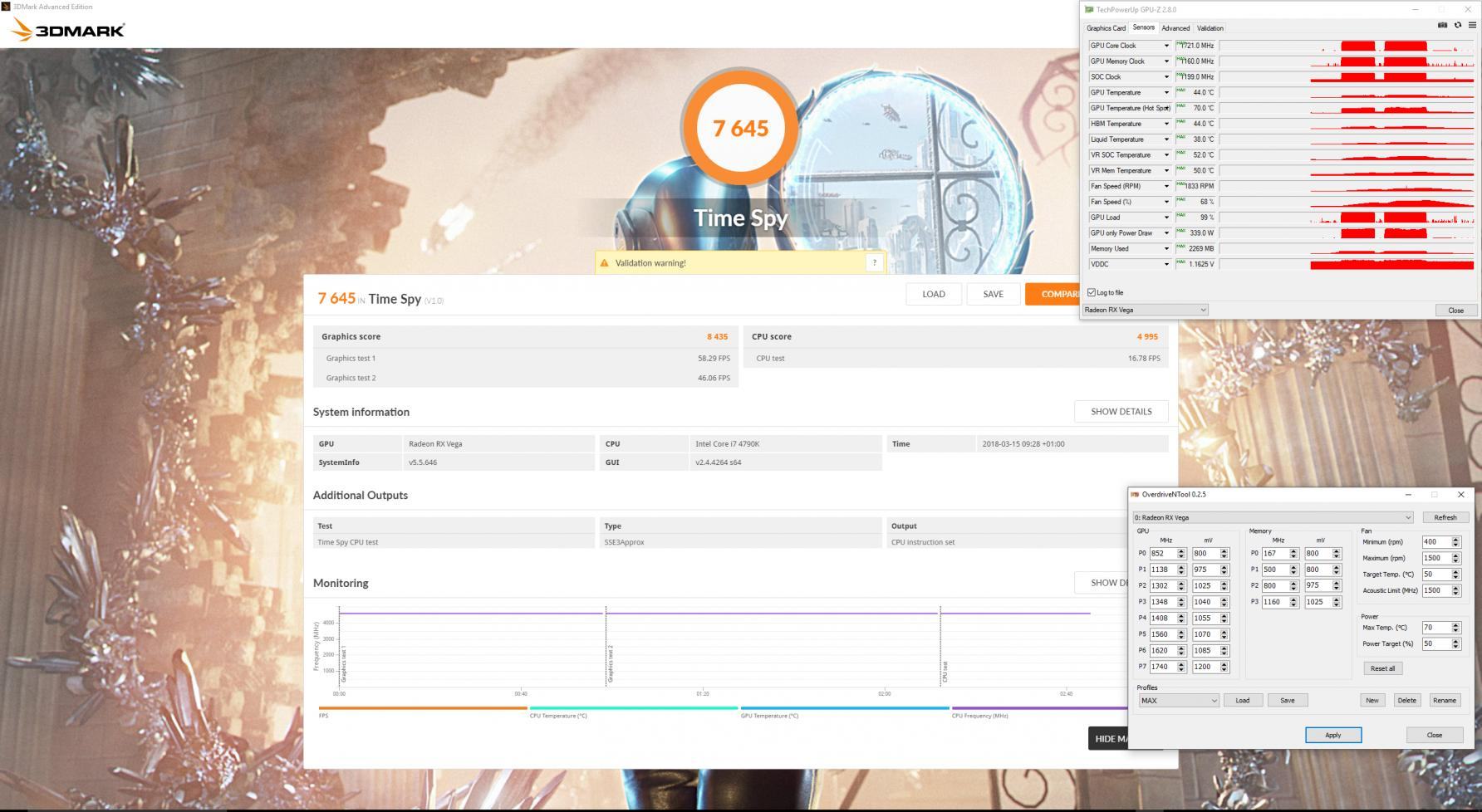The image size is (1482, 812).
Task: Open the Liquid Temperature sensor dropdown
Action: (x=1166, y=139)
